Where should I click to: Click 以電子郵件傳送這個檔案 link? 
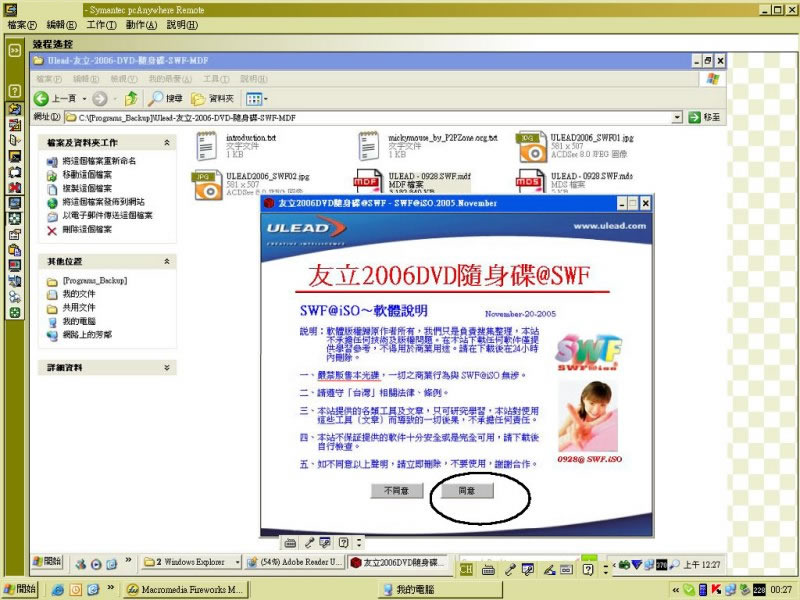point(107,215)
